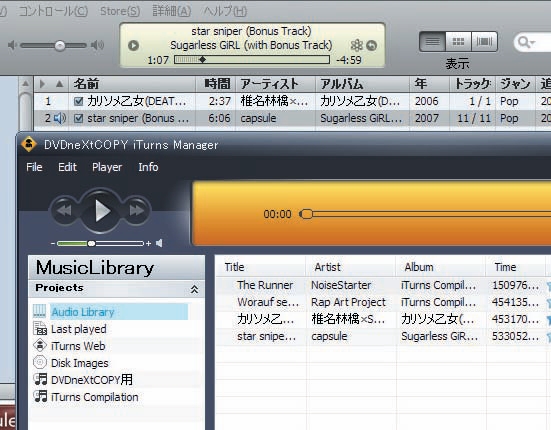Select the capsule star sniper row in iTurns
Image resolution: width=551 pixels, height=430 pixels.
pyautogui.click(x=383, y=336)
